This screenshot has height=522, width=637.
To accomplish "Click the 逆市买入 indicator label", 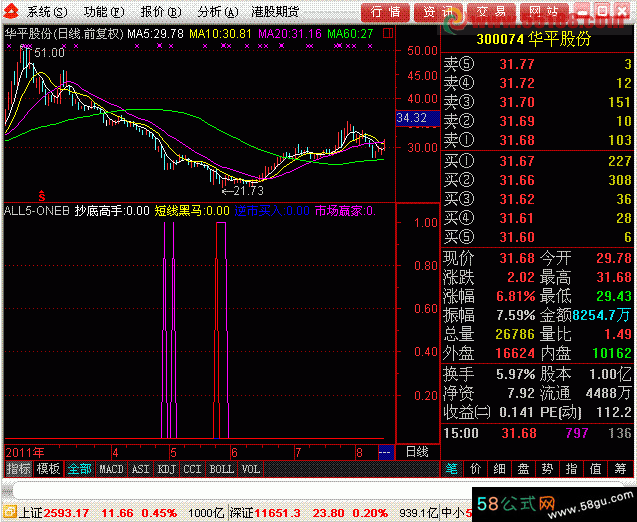I will pyautogui.click(x=272, y=211).
